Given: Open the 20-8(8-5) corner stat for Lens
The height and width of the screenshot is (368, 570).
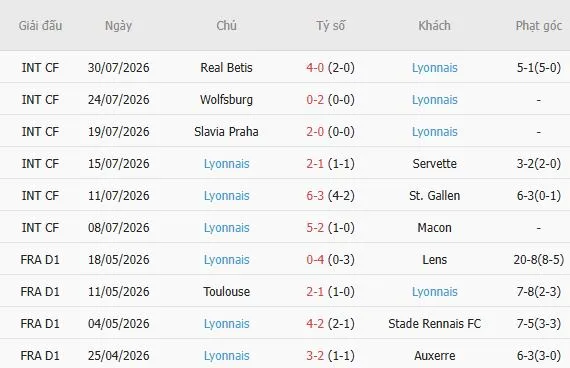Looking at the screenshot, I should [x=539, y=260].
